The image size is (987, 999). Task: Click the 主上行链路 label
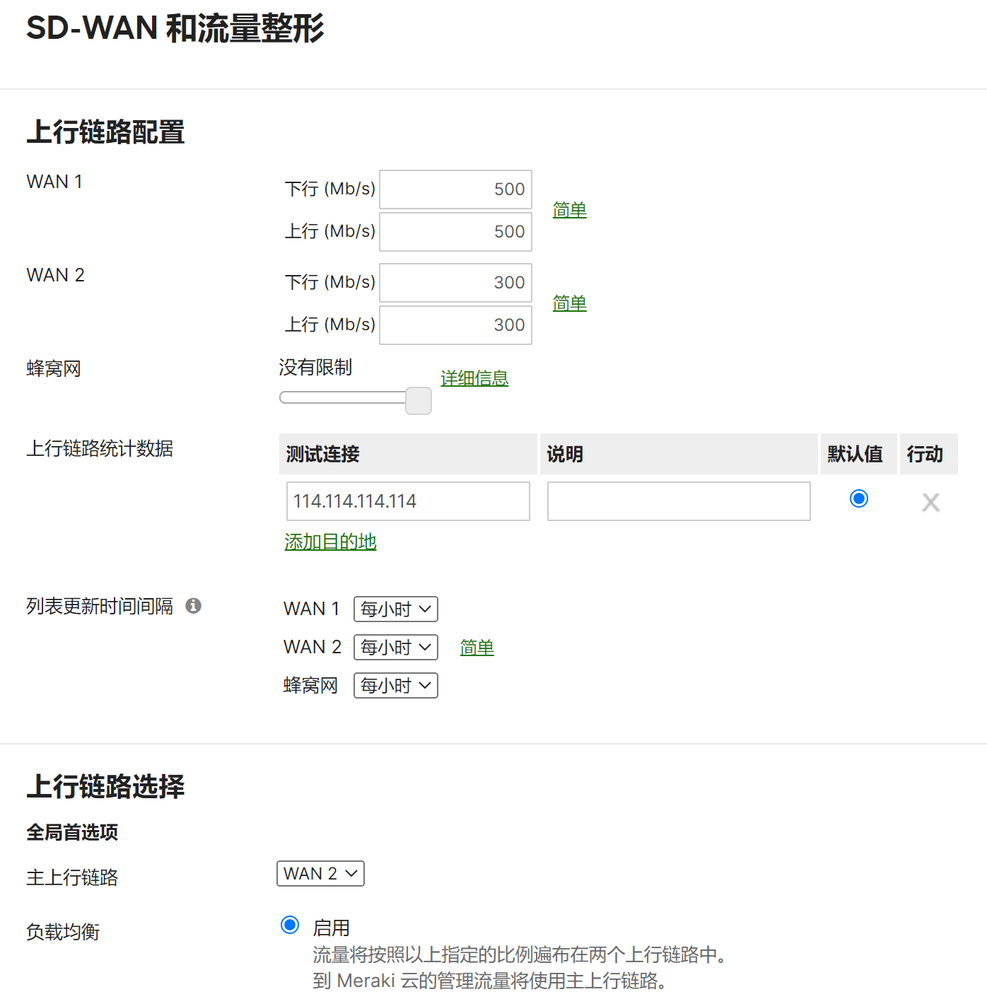click(x=72, y=878)
